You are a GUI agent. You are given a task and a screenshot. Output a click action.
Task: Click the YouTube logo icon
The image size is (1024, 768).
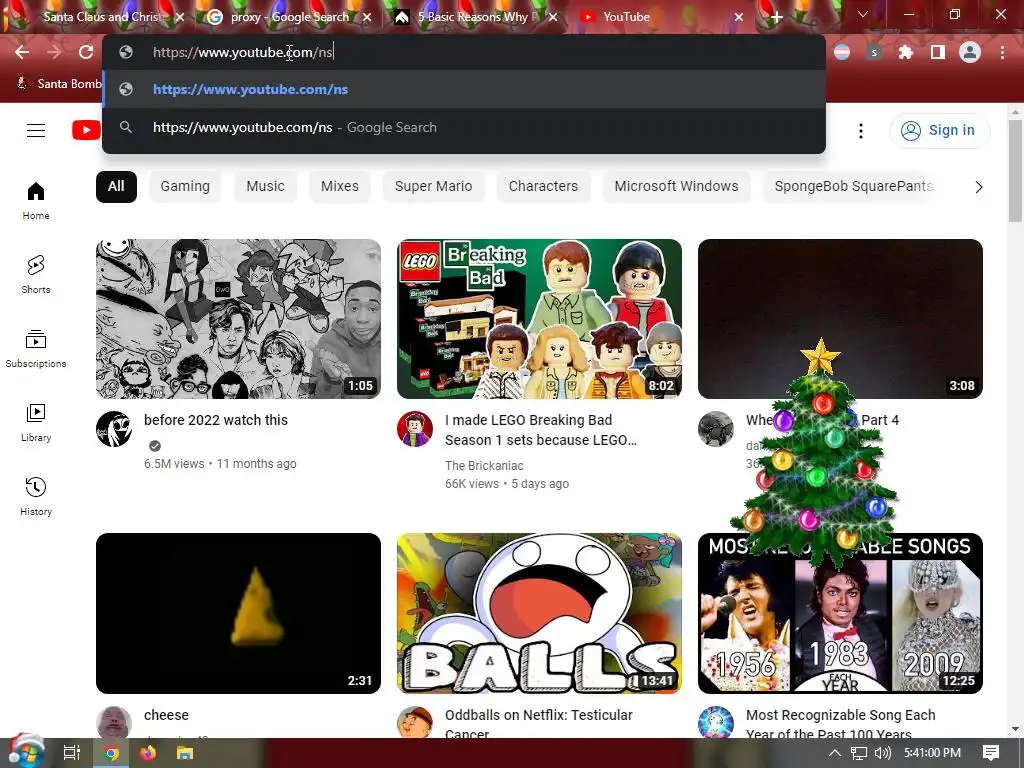click(x=86, y=131)
